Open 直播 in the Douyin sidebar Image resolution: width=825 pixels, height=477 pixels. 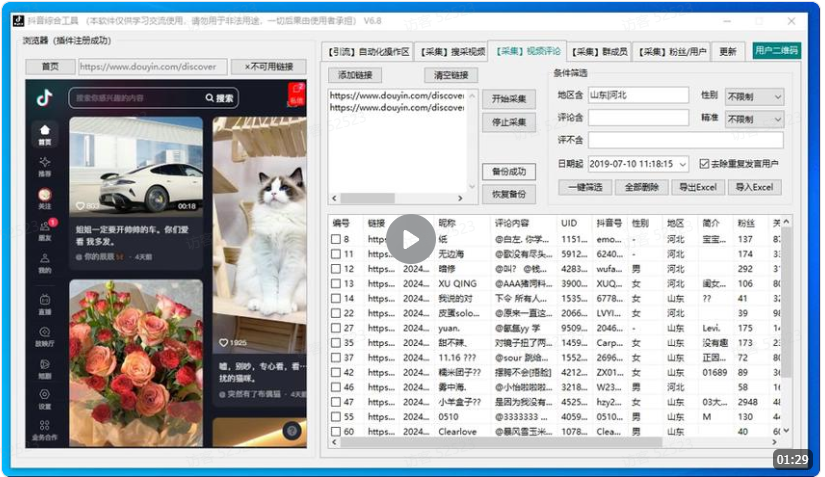click(44, 303)
